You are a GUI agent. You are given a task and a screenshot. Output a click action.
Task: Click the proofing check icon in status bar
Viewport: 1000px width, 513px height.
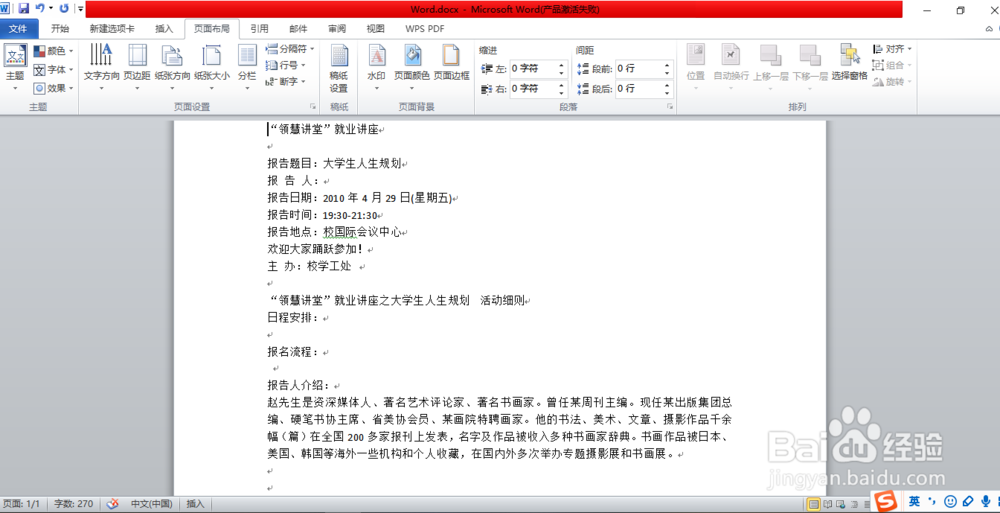112,504
